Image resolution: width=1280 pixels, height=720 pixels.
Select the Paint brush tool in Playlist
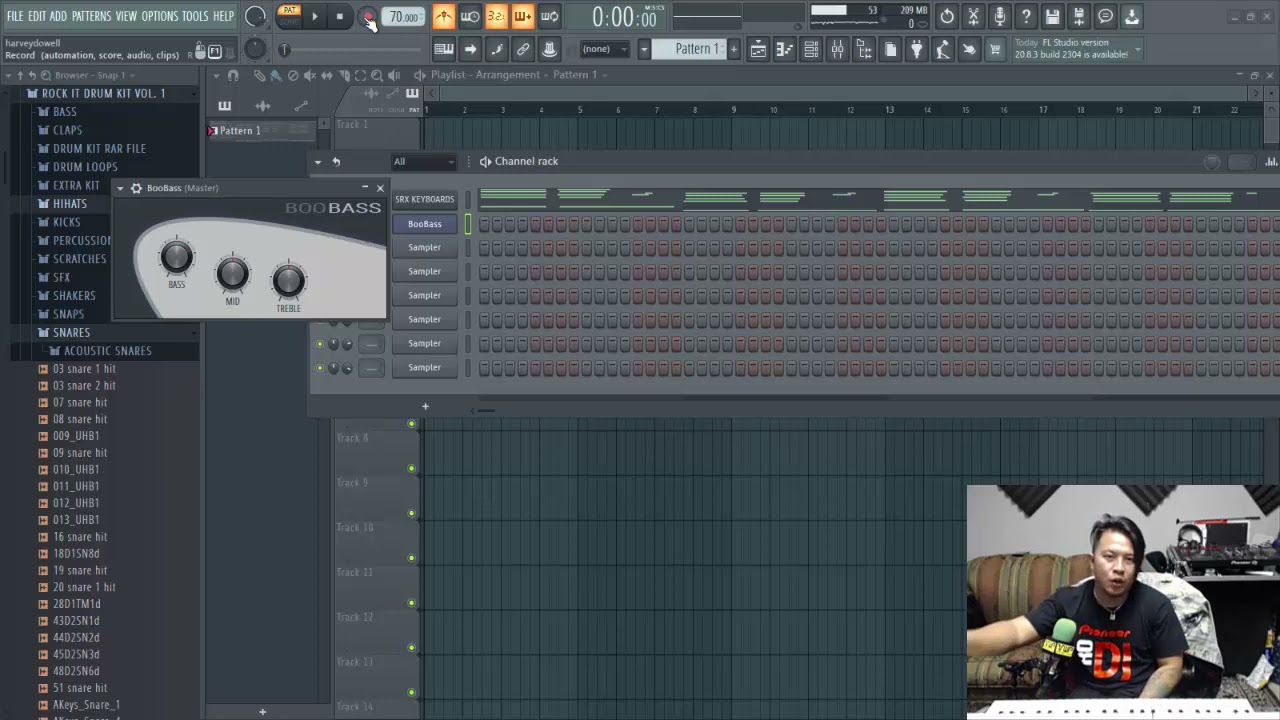tap(276, 75)
